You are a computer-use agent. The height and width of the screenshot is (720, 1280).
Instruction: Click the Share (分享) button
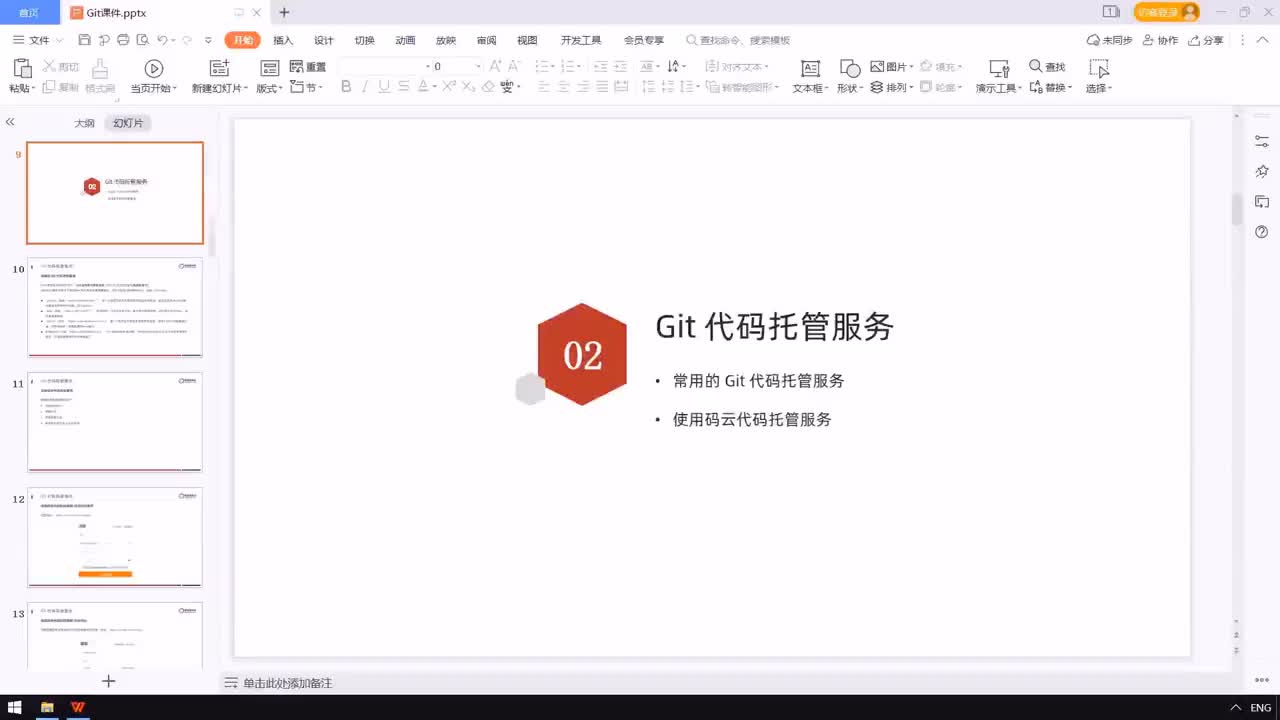pos(1206,40)
